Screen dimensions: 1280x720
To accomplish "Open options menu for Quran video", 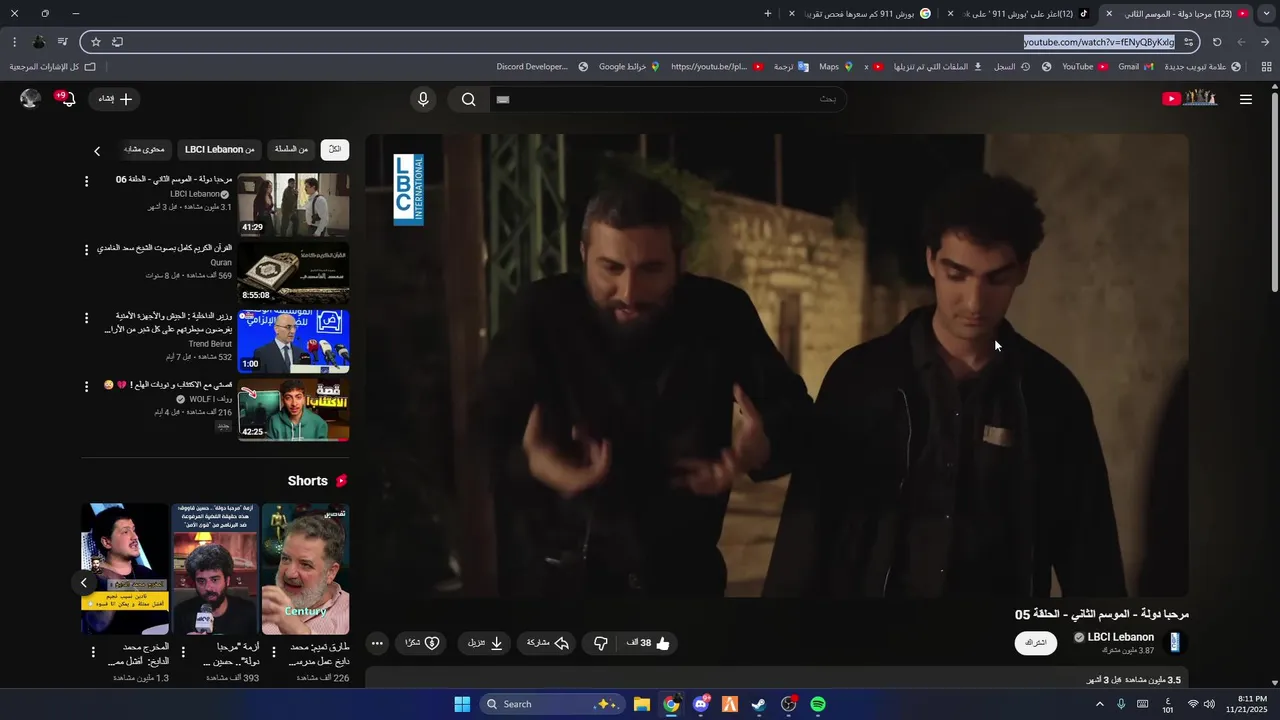I will (x=86, y=249).
